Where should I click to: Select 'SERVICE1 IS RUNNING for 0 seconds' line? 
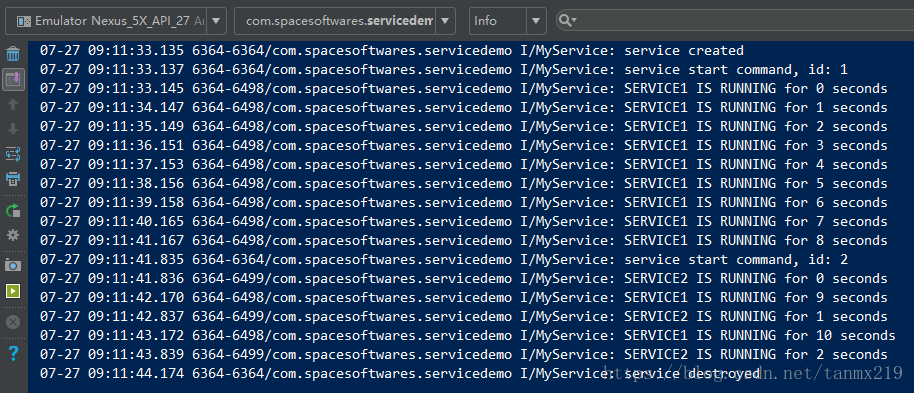(463, 89)
